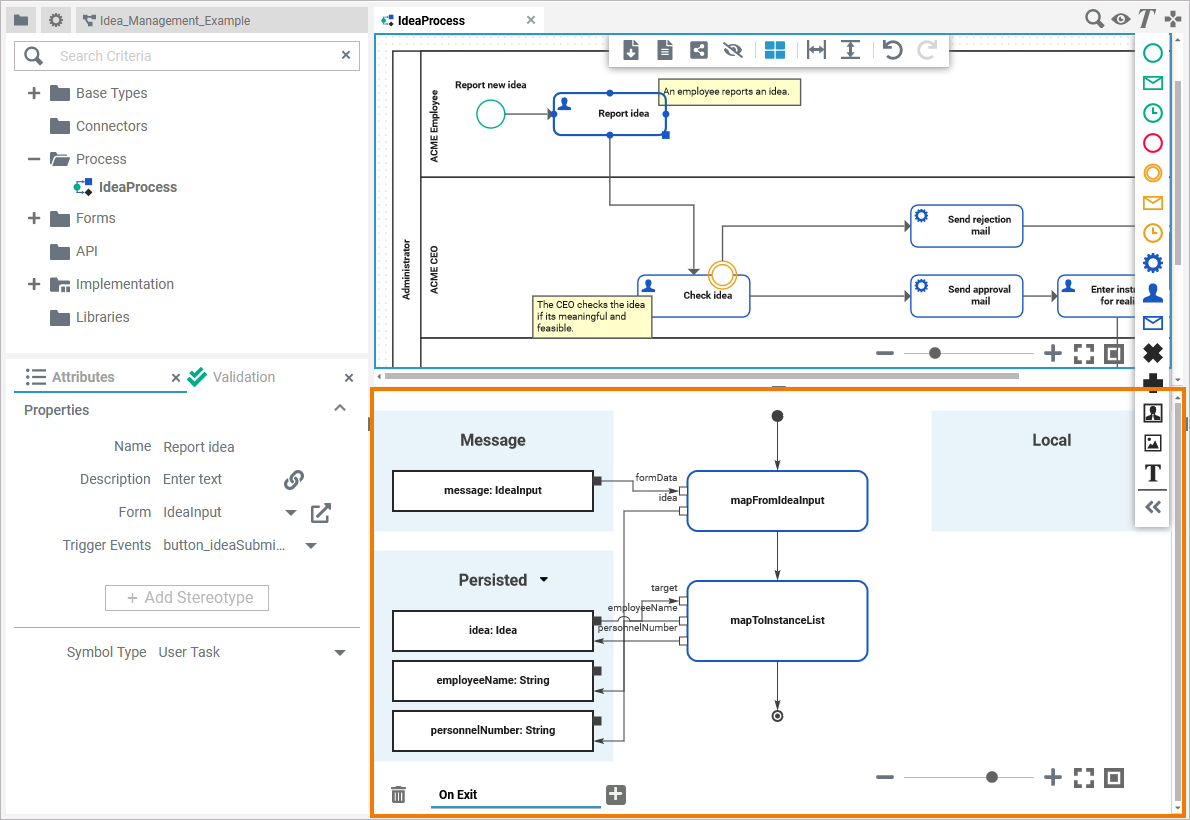1190x820 pixels.
Task: Select the blue gear service task tool
Action: [x=1152, y=263]
